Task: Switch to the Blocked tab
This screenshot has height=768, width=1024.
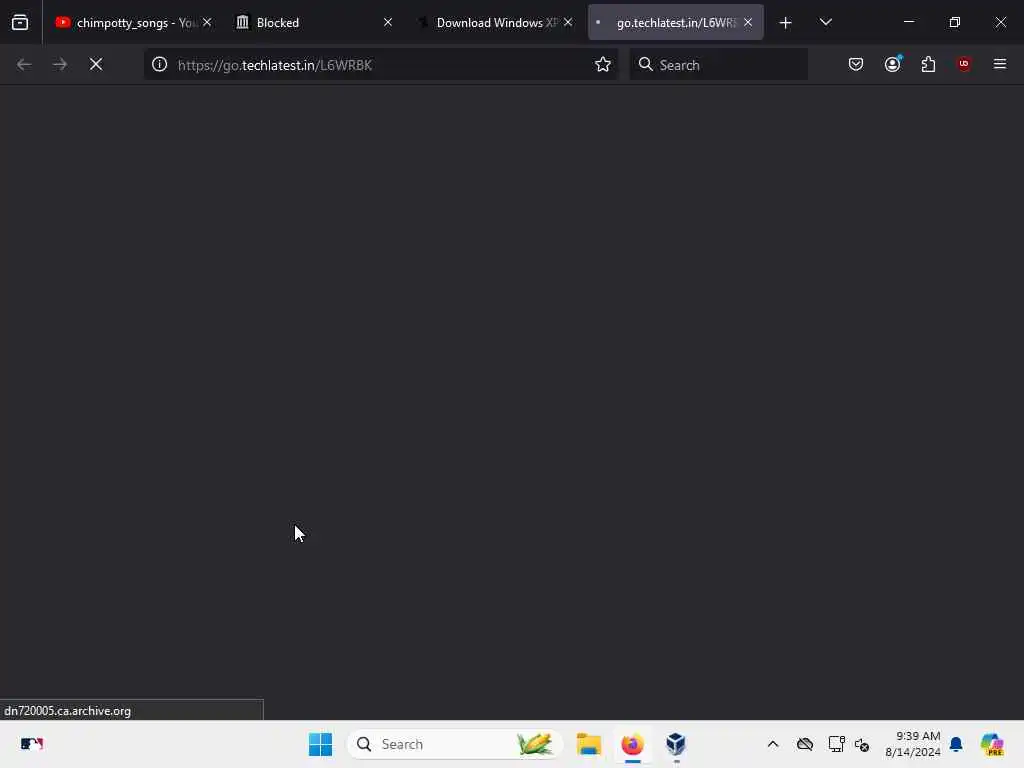Action: [x=307, y=22]
